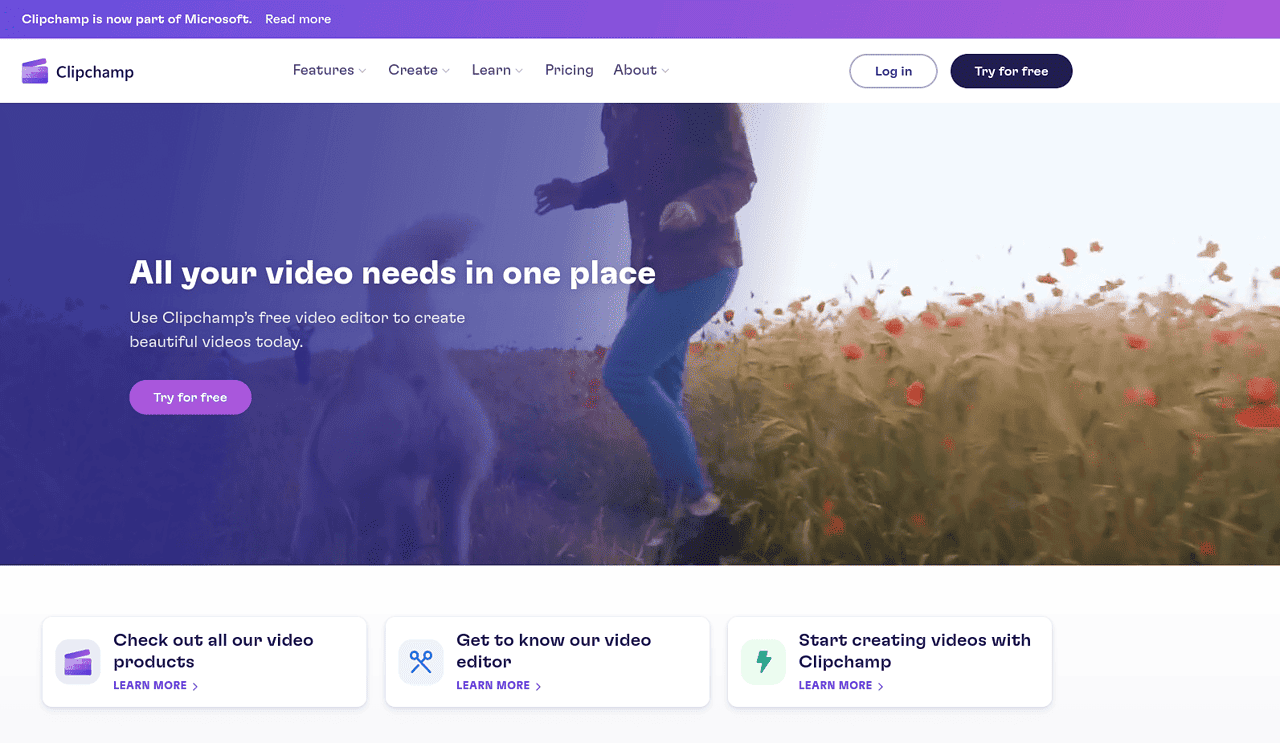Click 'Clipchamp is now part of Microsoft.' text
1280x743 pixels.
(x=137, y=19)
